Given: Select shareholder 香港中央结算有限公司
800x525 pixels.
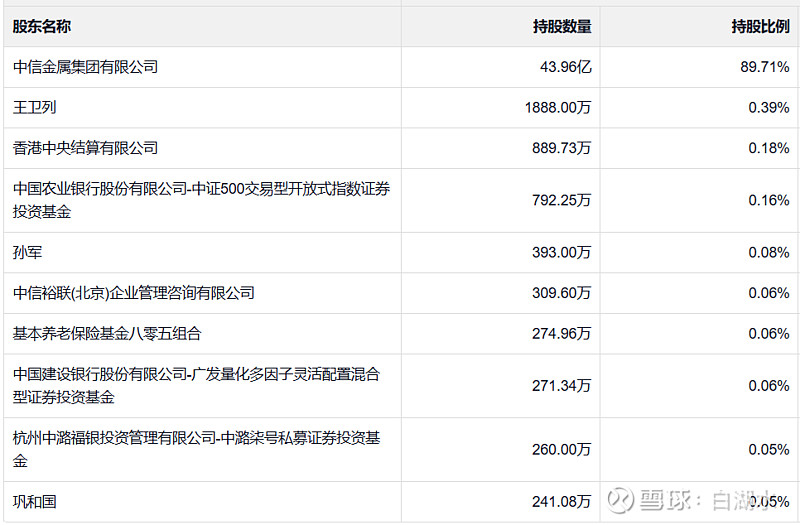Looking at the screenshot, I should coord(86,148).
